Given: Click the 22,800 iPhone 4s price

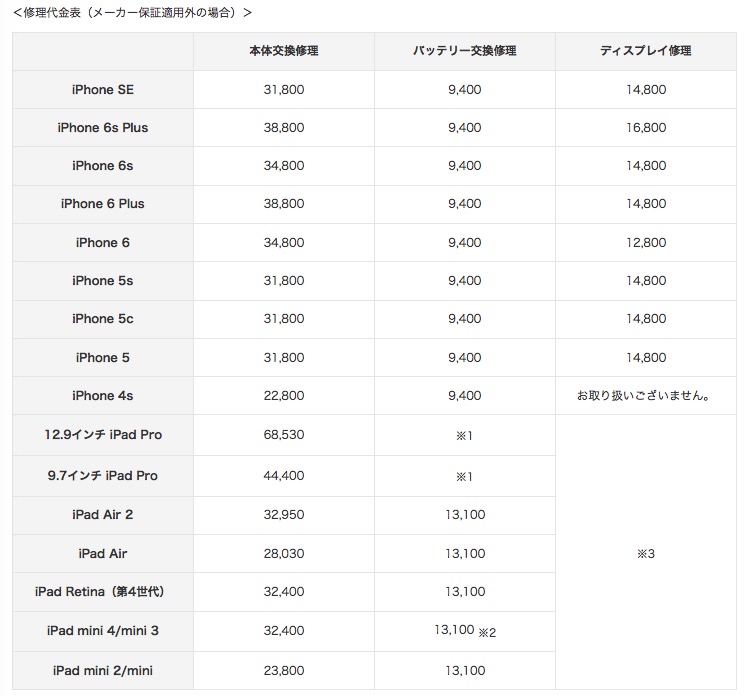Looking at the screenshot, I should point(284,395).
